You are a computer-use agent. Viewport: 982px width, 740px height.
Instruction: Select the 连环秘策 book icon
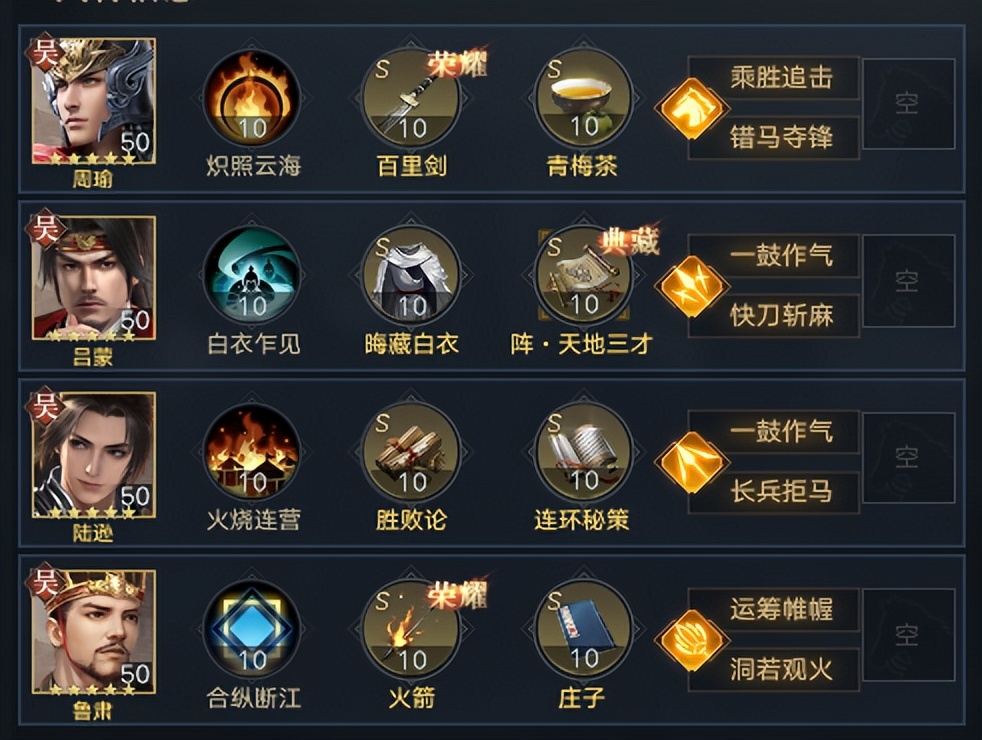pos(584,453)
